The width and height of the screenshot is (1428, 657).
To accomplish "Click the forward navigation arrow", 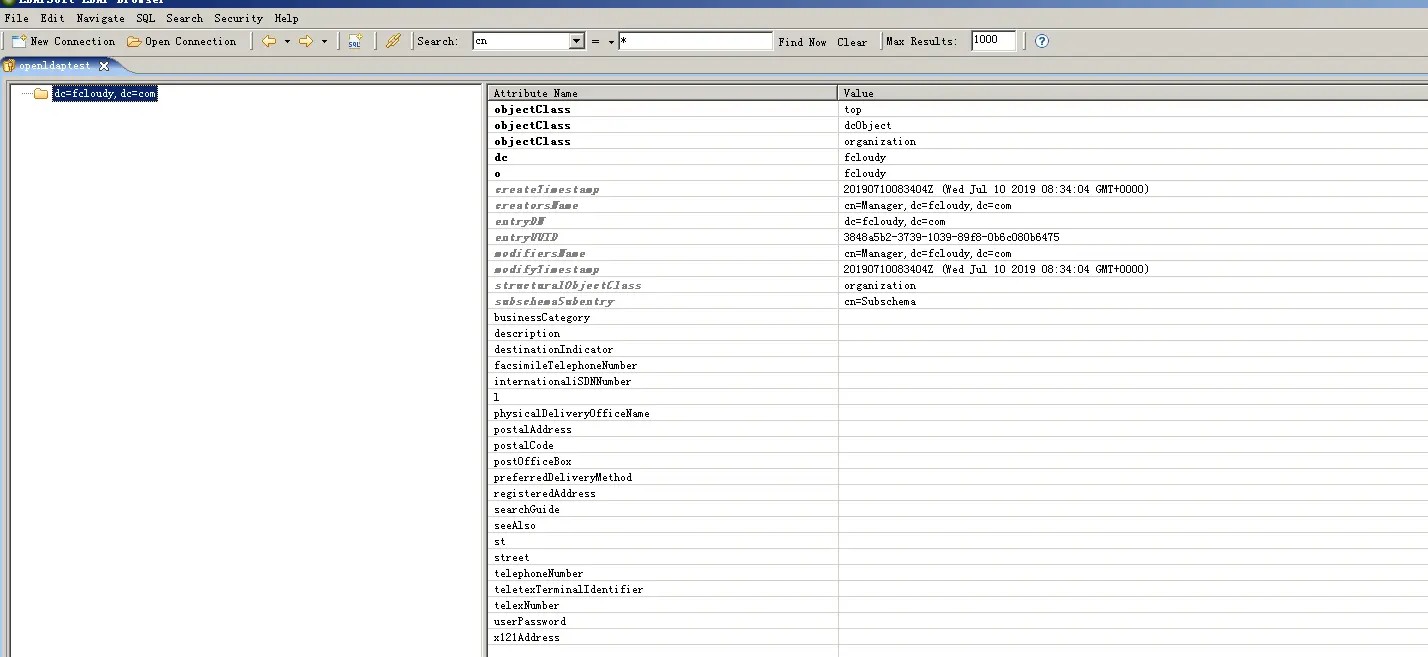I will (x=306, y=41).
